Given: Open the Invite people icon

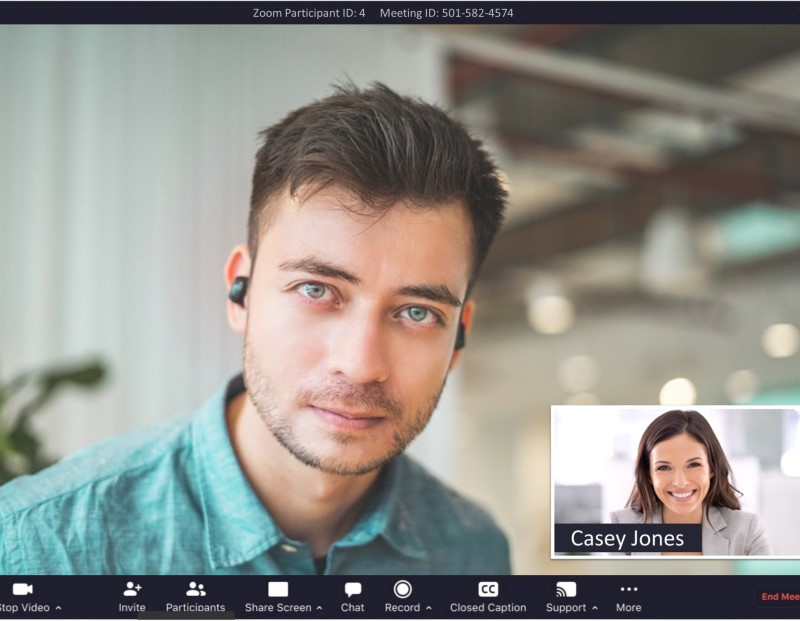Looking at the screenshot, I should [x=132, y=589].
